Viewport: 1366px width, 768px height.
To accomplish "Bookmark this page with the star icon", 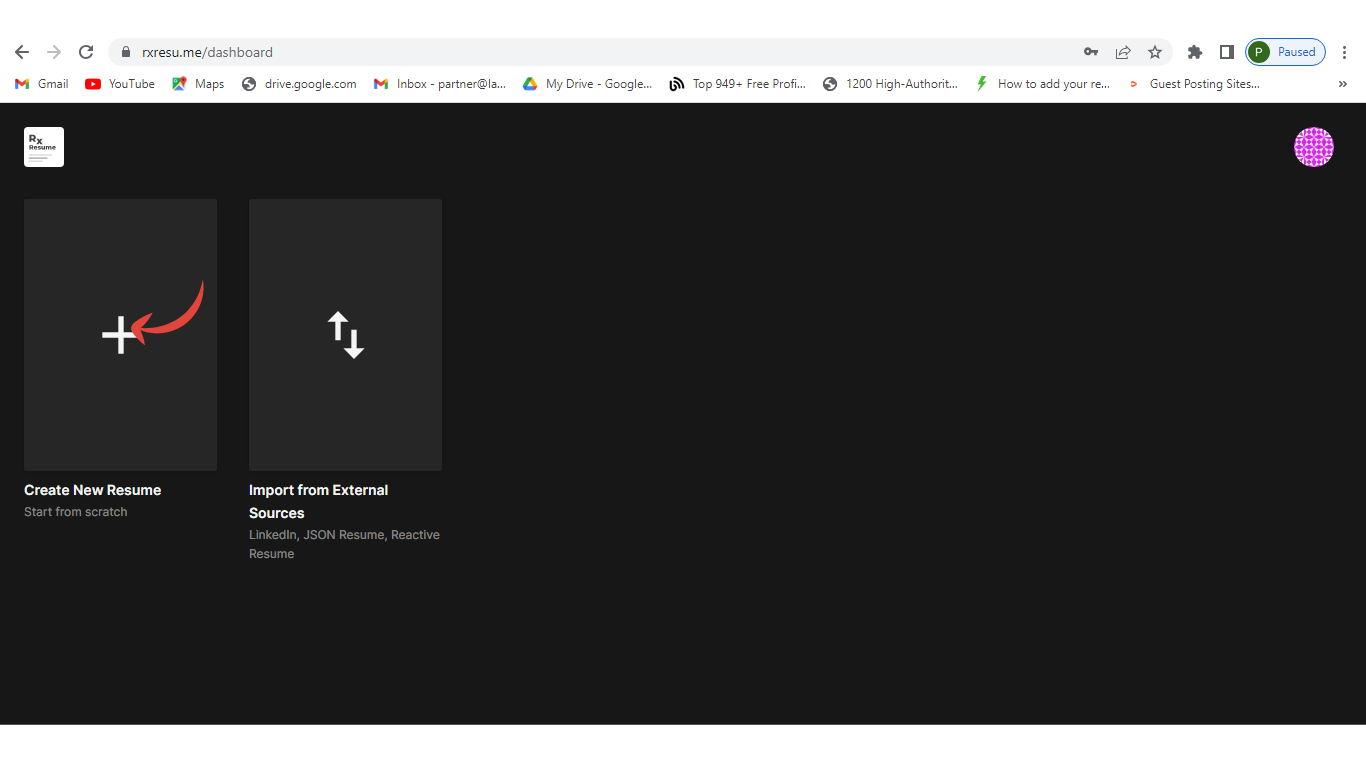I will tap(1155, 52).
